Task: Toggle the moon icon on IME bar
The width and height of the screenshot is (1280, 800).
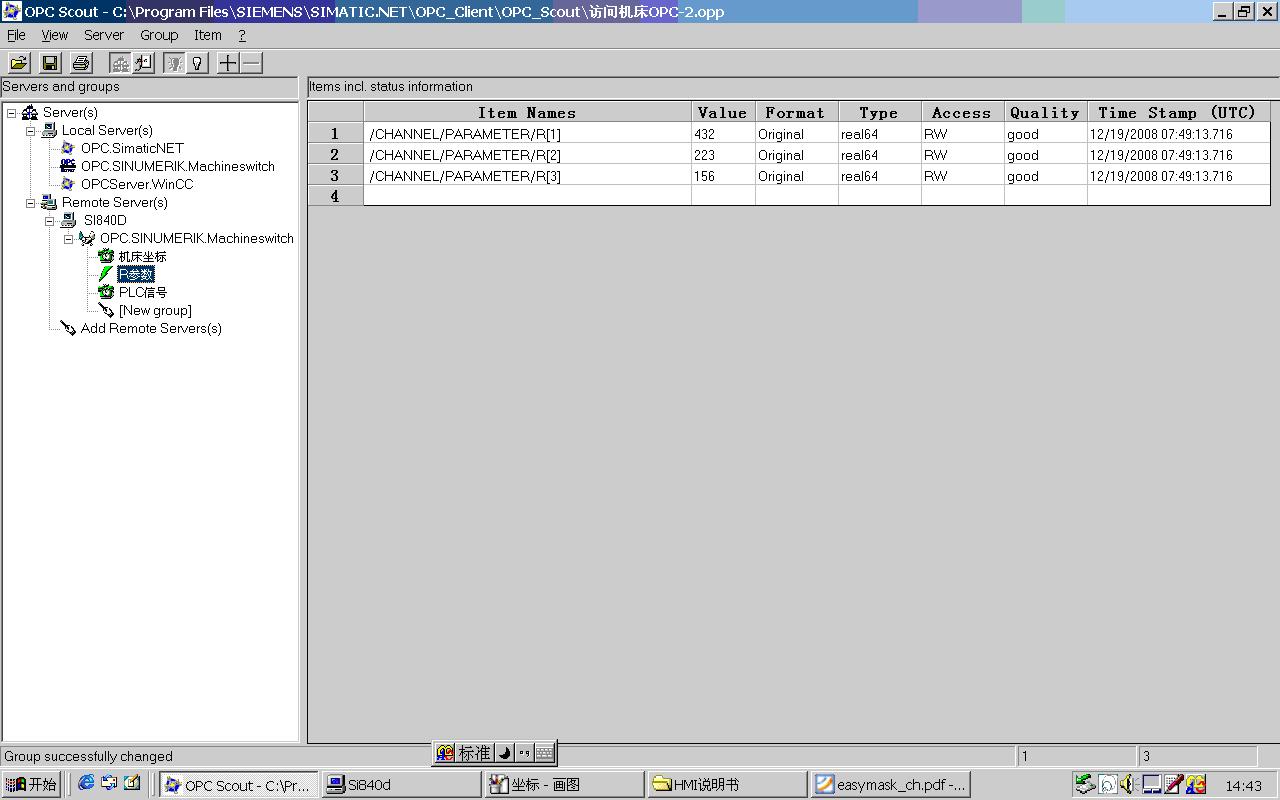Action: pyautogui.click(x=504, y=753)
